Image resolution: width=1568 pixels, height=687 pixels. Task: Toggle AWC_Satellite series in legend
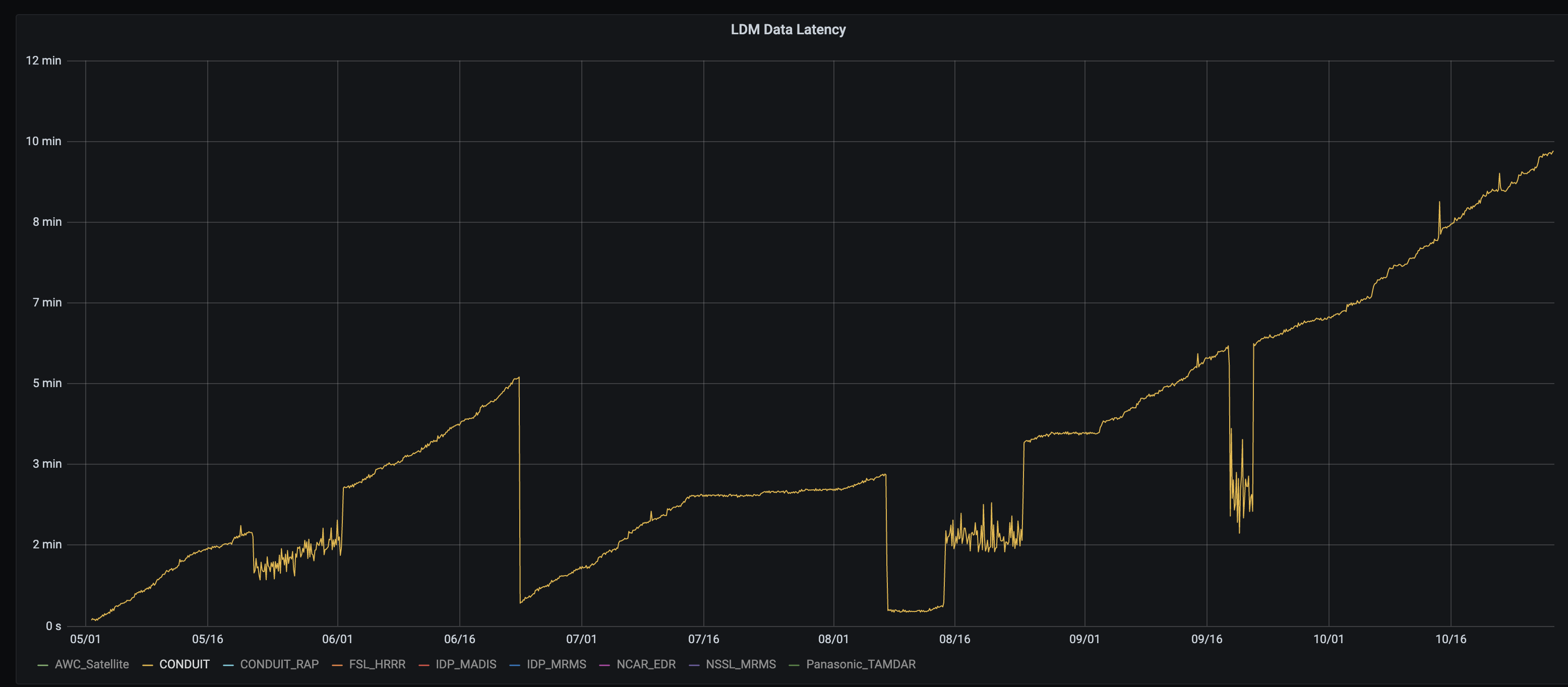[91, 664]
